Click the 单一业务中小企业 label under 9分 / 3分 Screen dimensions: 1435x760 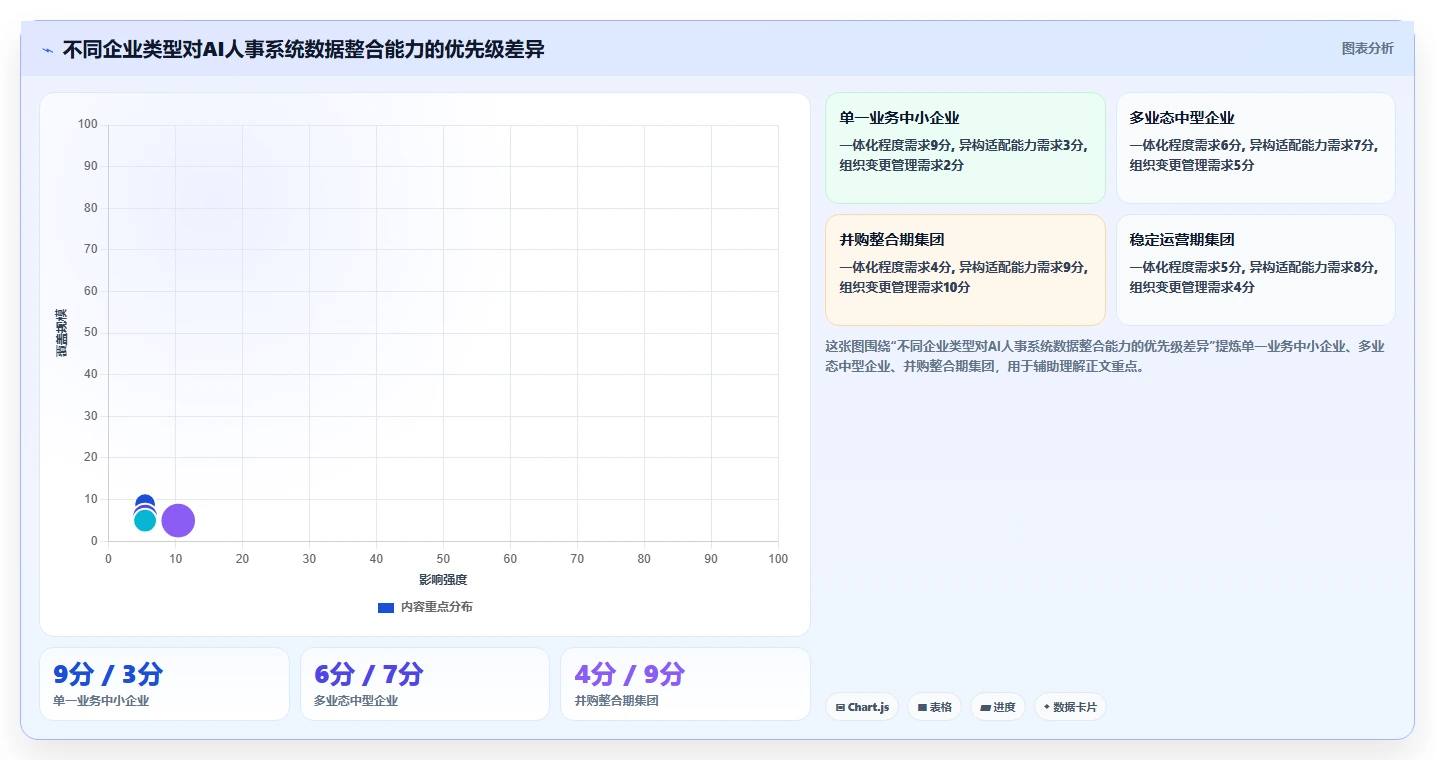[101, 701]
